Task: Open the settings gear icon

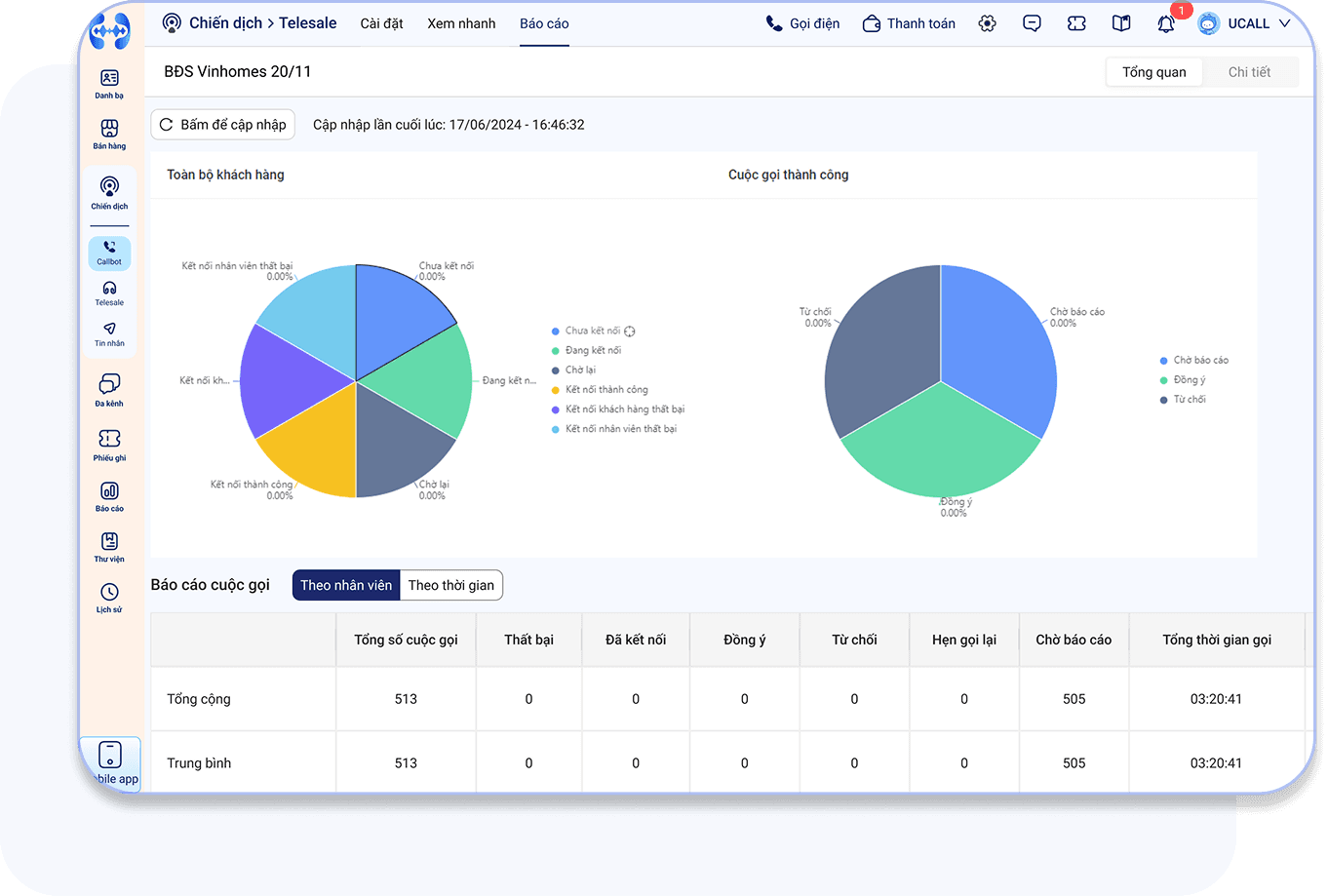Action: coord(987,23)
